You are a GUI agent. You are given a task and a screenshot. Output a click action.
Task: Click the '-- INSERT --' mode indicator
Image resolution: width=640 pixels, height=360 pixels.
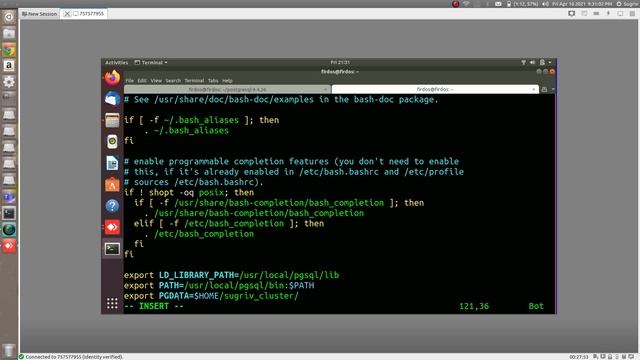(154, 306)
